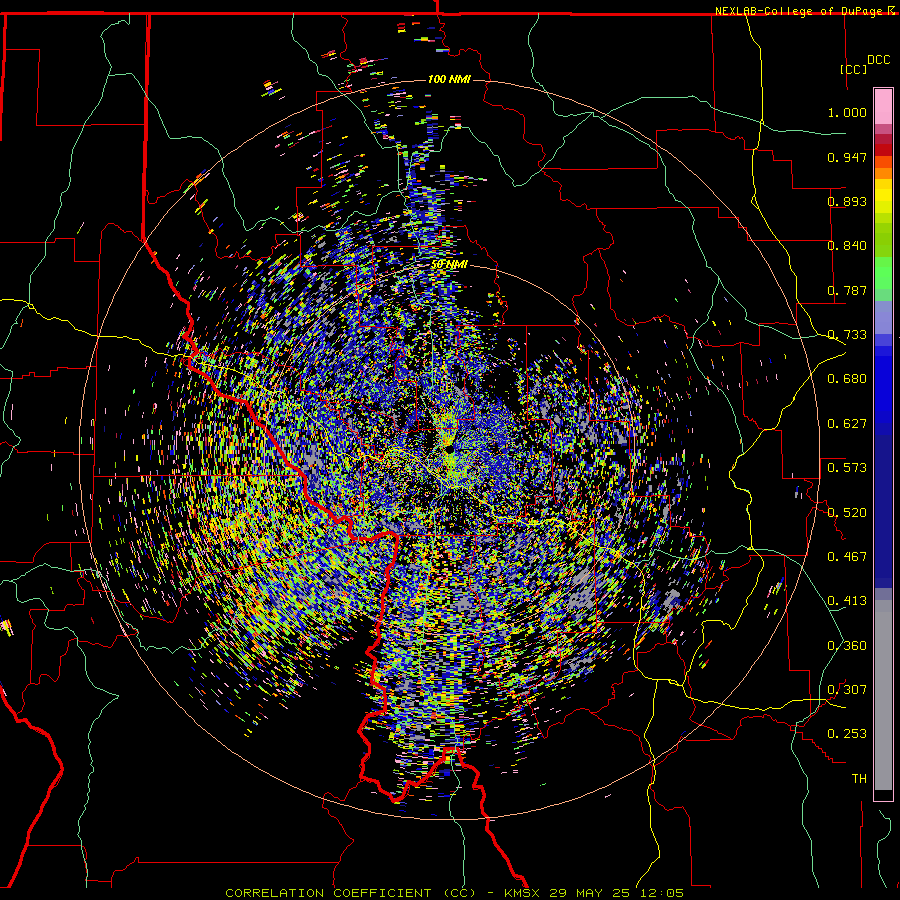Click the 0.733 legend value

(x=847, y=335)
